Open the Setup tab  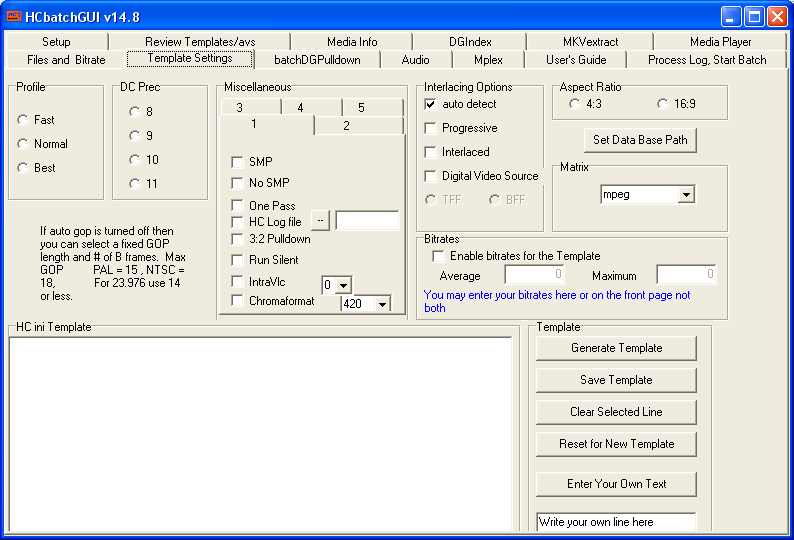(x=56, y=42)
